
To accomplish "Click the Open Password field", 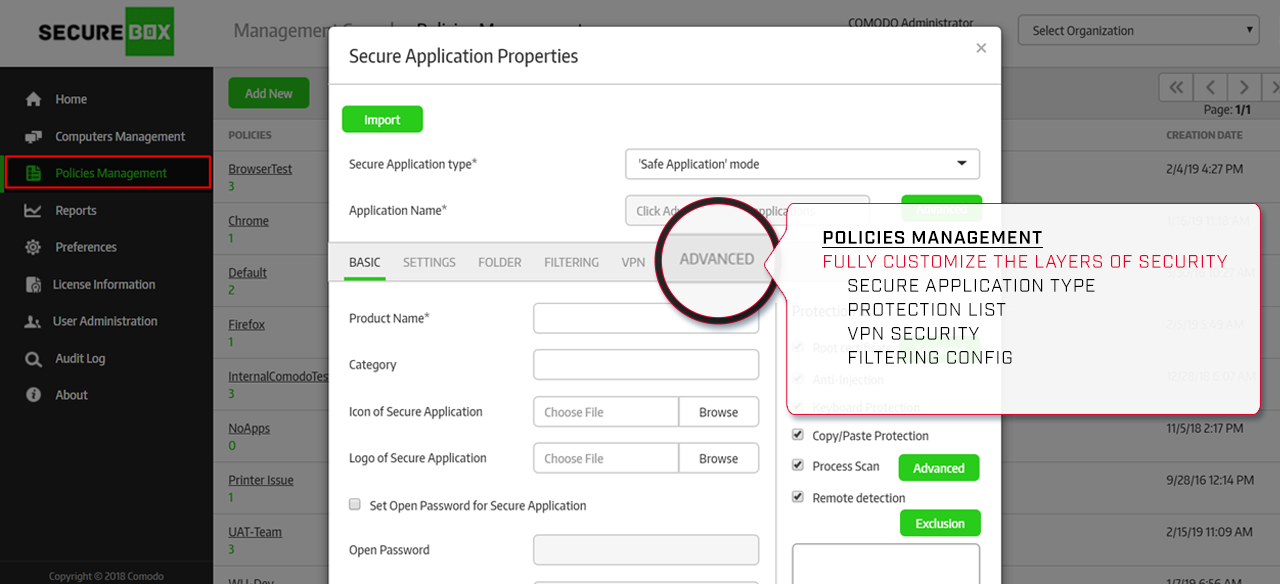I will click(x=646, y=550).
